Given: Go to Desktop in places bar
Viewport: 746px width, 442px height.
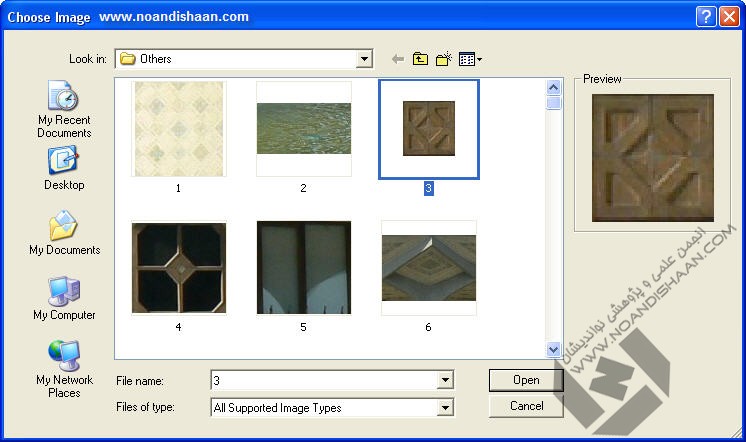Looking at the screenshot, I should (x=64, y=167).
